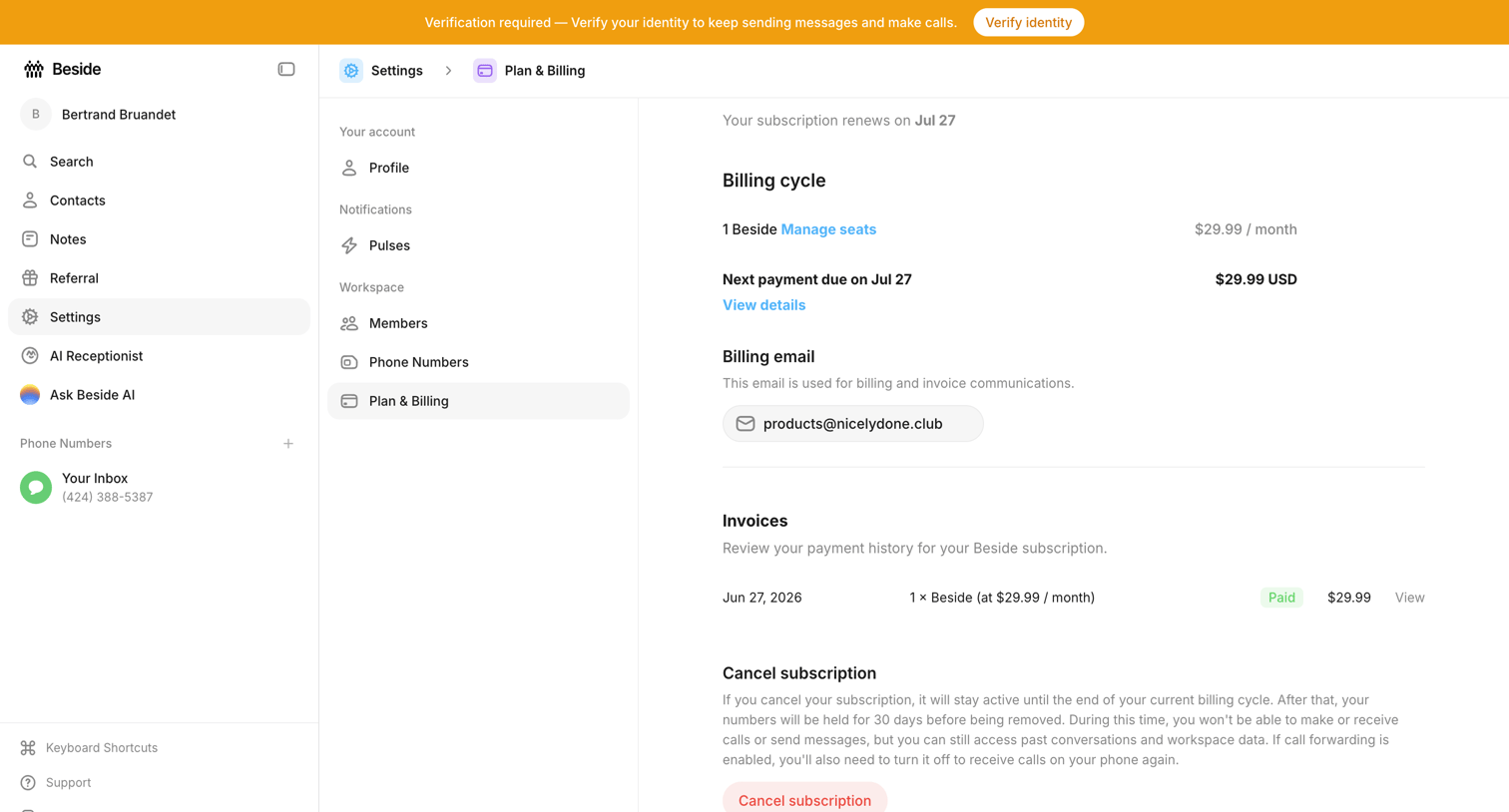Click the Pulses lightning icon
The width and height of the screenshot is (1509, 812).
click(x=349, y=245)
